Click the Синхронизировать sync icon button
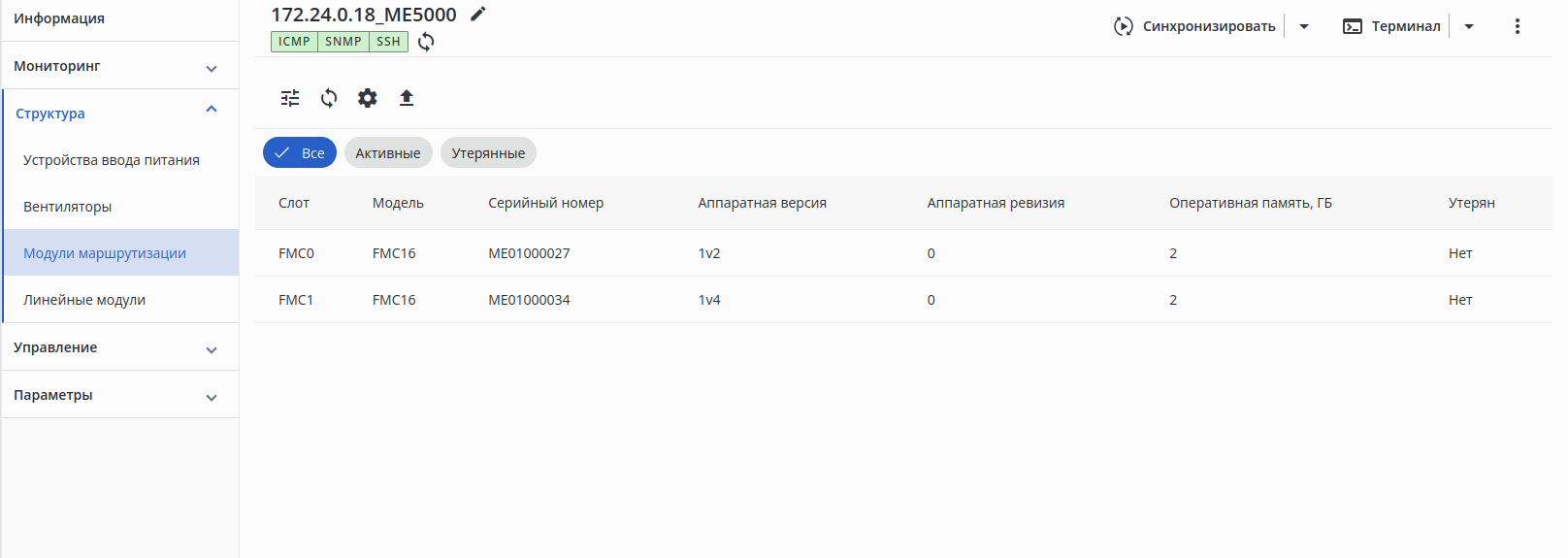1568x558 pixels. click(1194, 26)
